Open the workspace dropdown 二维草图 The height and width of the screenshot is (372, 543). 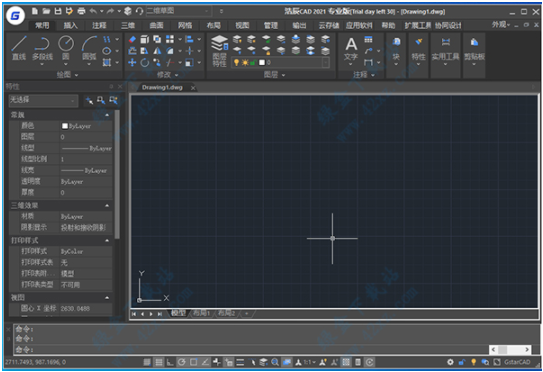(x=179, y=11)
